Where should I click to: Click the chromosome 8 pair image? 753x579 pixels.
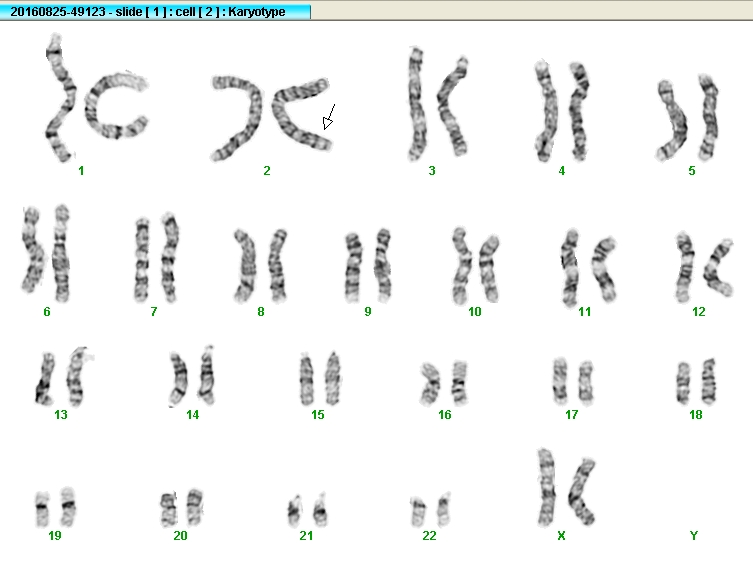261,266
